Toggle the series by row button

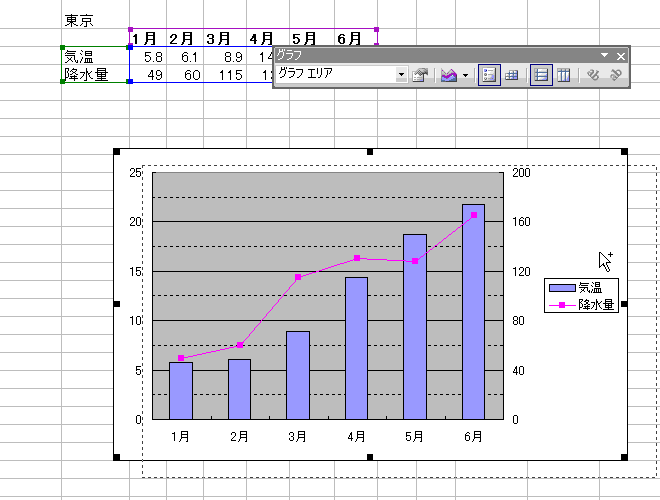pyautogui.click(x=541, y=75)
